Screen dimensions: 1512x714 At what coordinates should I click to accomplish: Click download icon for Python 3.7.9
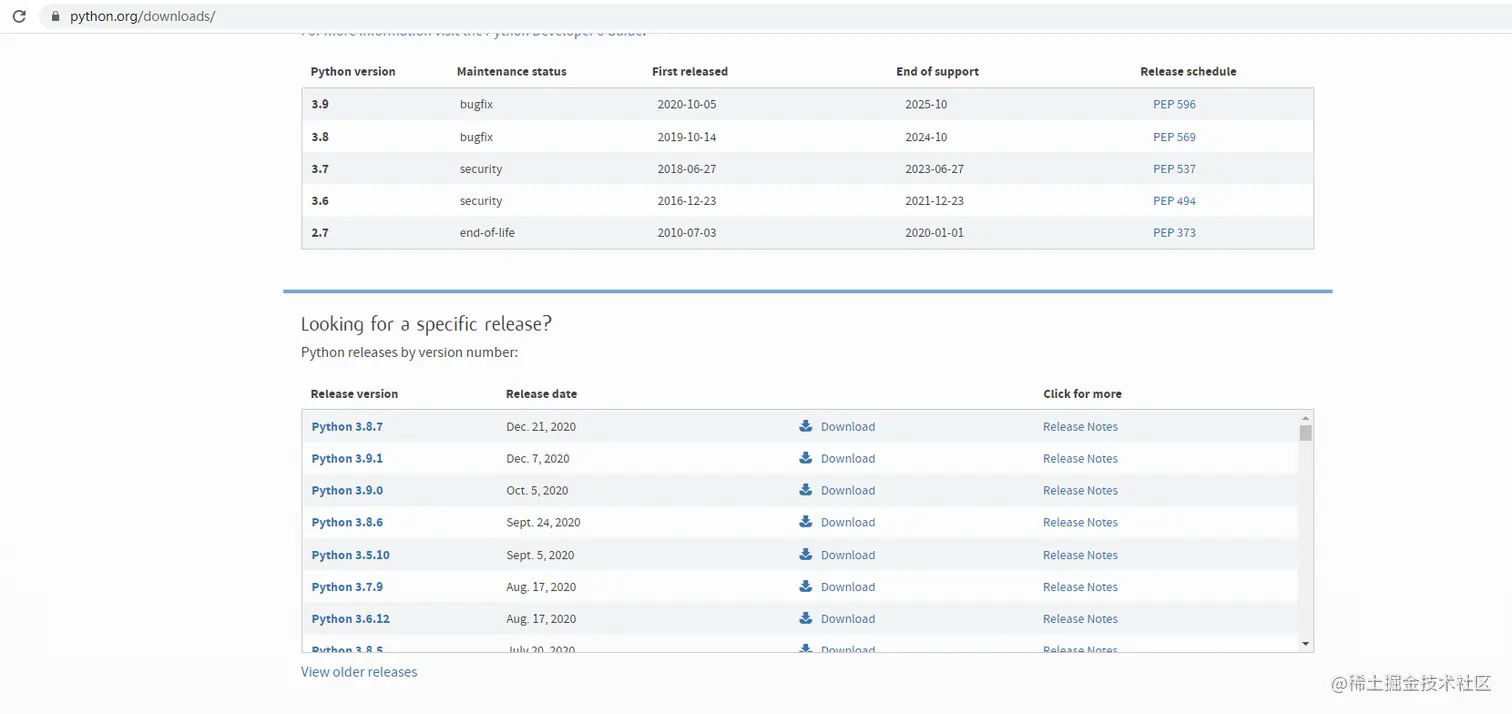click(x=806, y=587)
